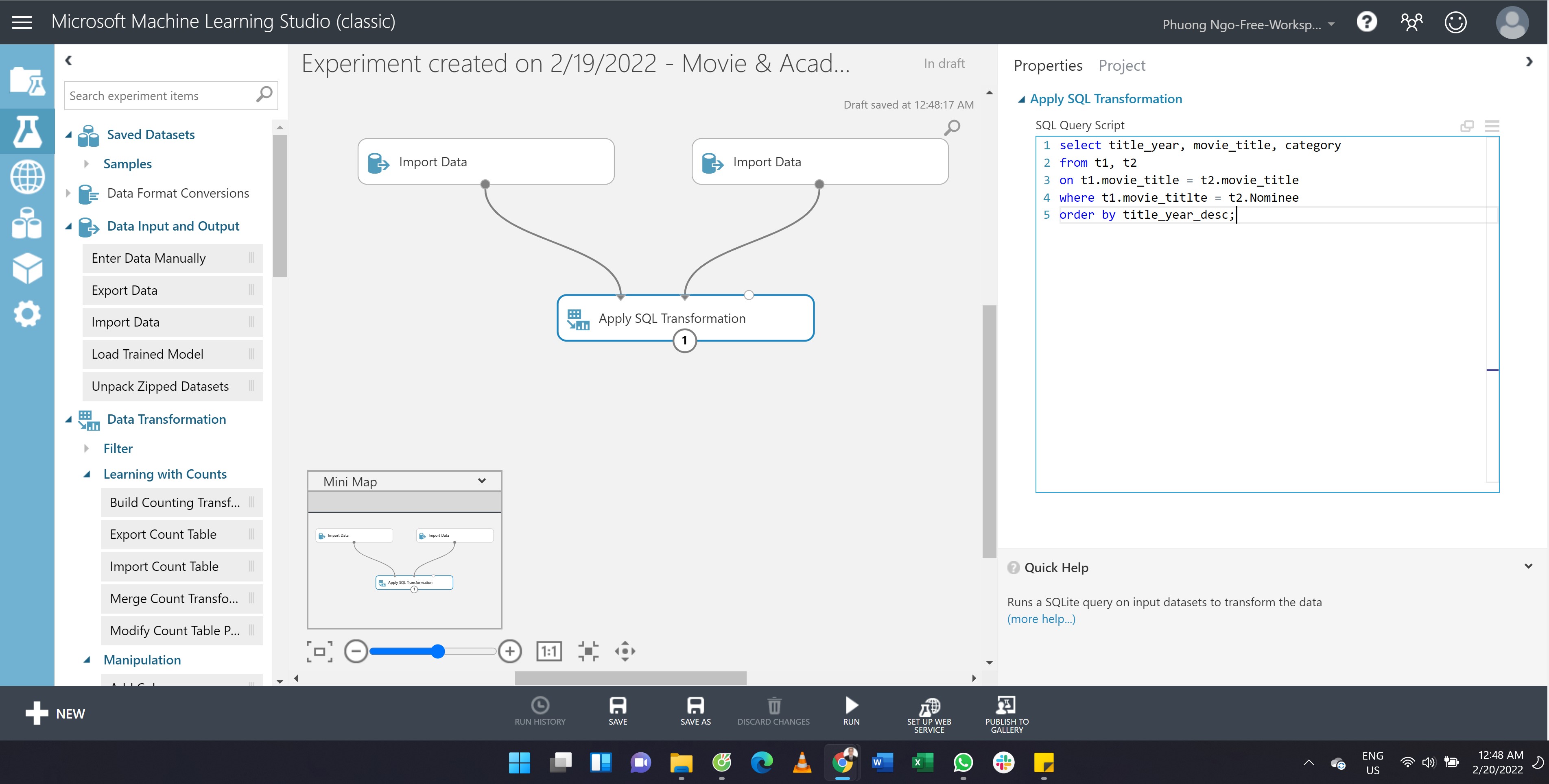Expand Data Format Conversions category
This screenshot has height=784, width=1549.
pyautogui.click(x=68, y=194)
